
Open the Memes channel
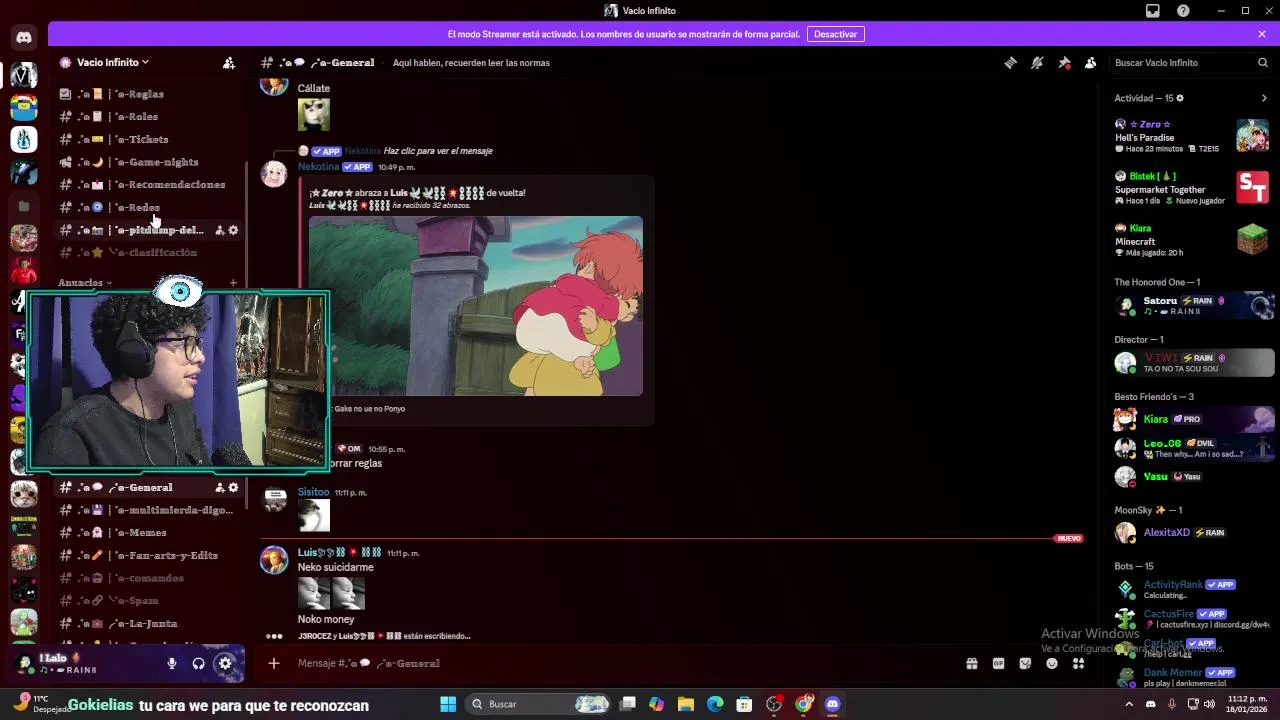(x=148, y=533)
